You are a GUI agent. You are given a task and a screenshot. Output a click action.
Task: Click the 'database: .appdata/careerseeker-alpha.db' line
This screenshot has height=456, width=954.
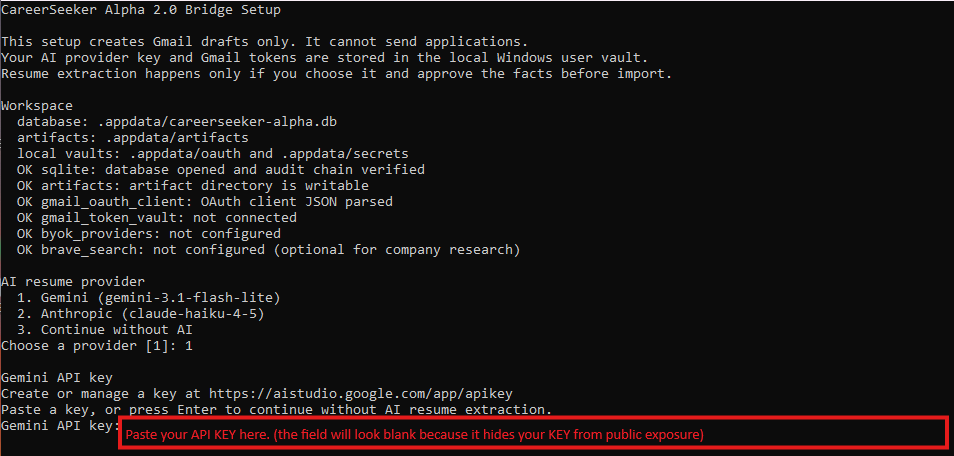(x=177, y=122)
